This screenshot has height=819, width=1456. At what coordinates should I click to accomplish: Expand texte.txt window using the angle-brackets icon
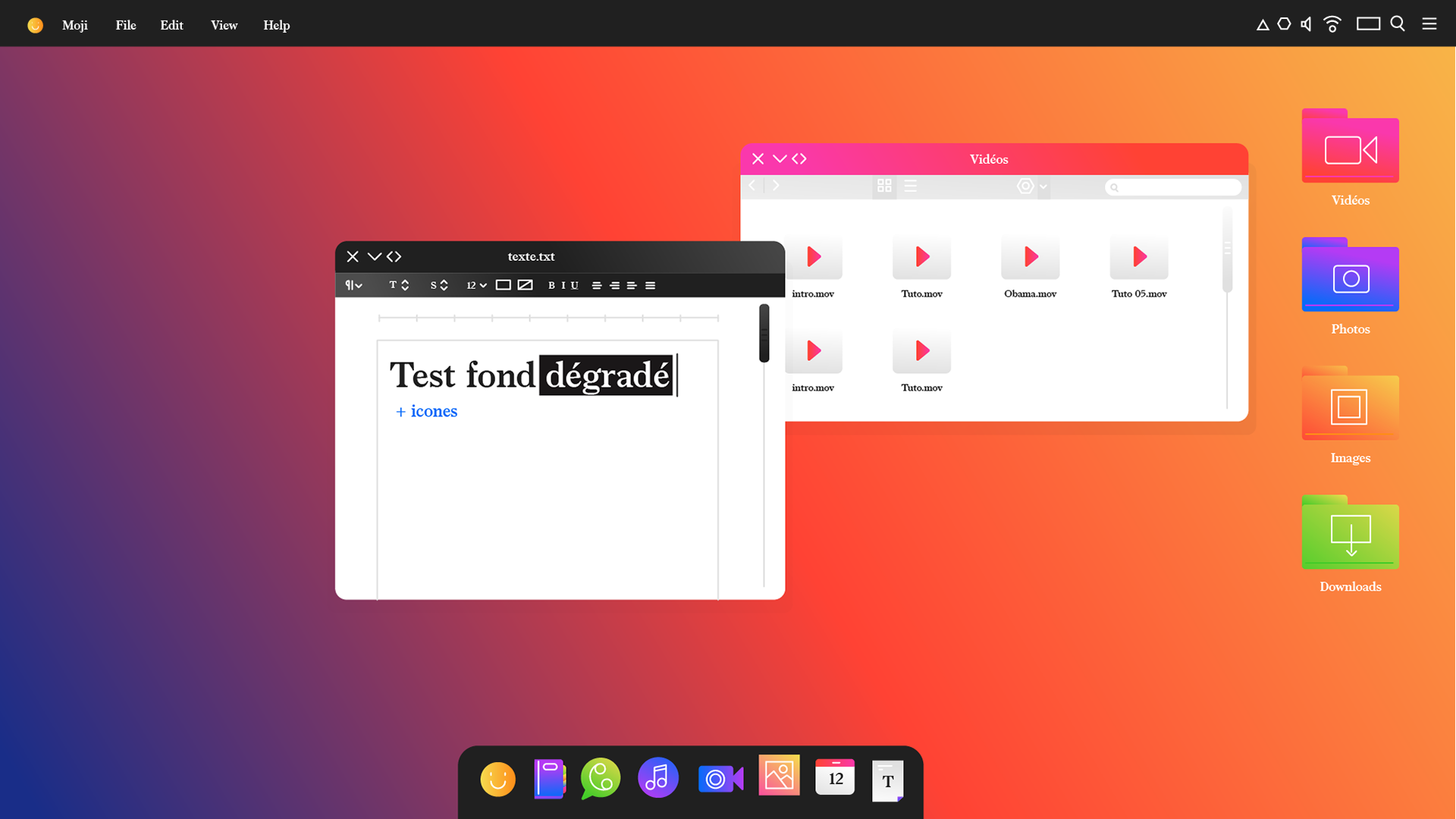click(x=394, y=257)
